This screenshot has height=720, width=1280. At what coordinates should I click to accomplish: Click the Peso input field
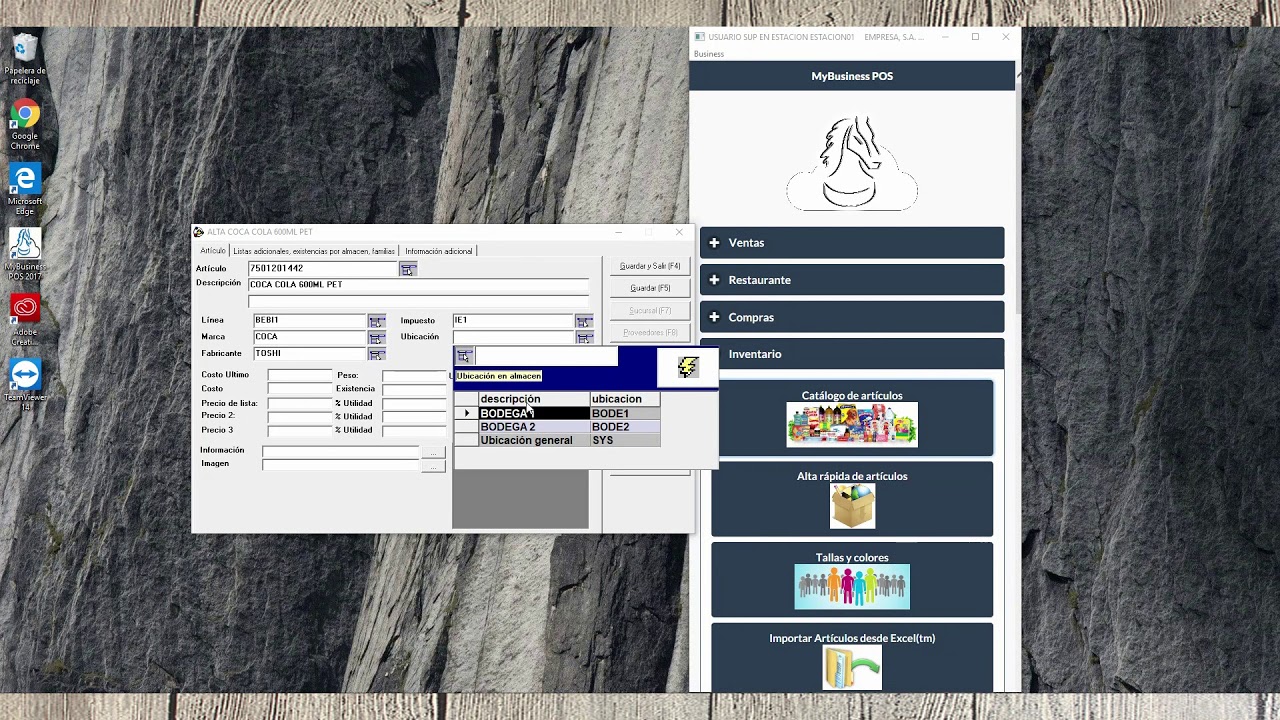[414, 375]
